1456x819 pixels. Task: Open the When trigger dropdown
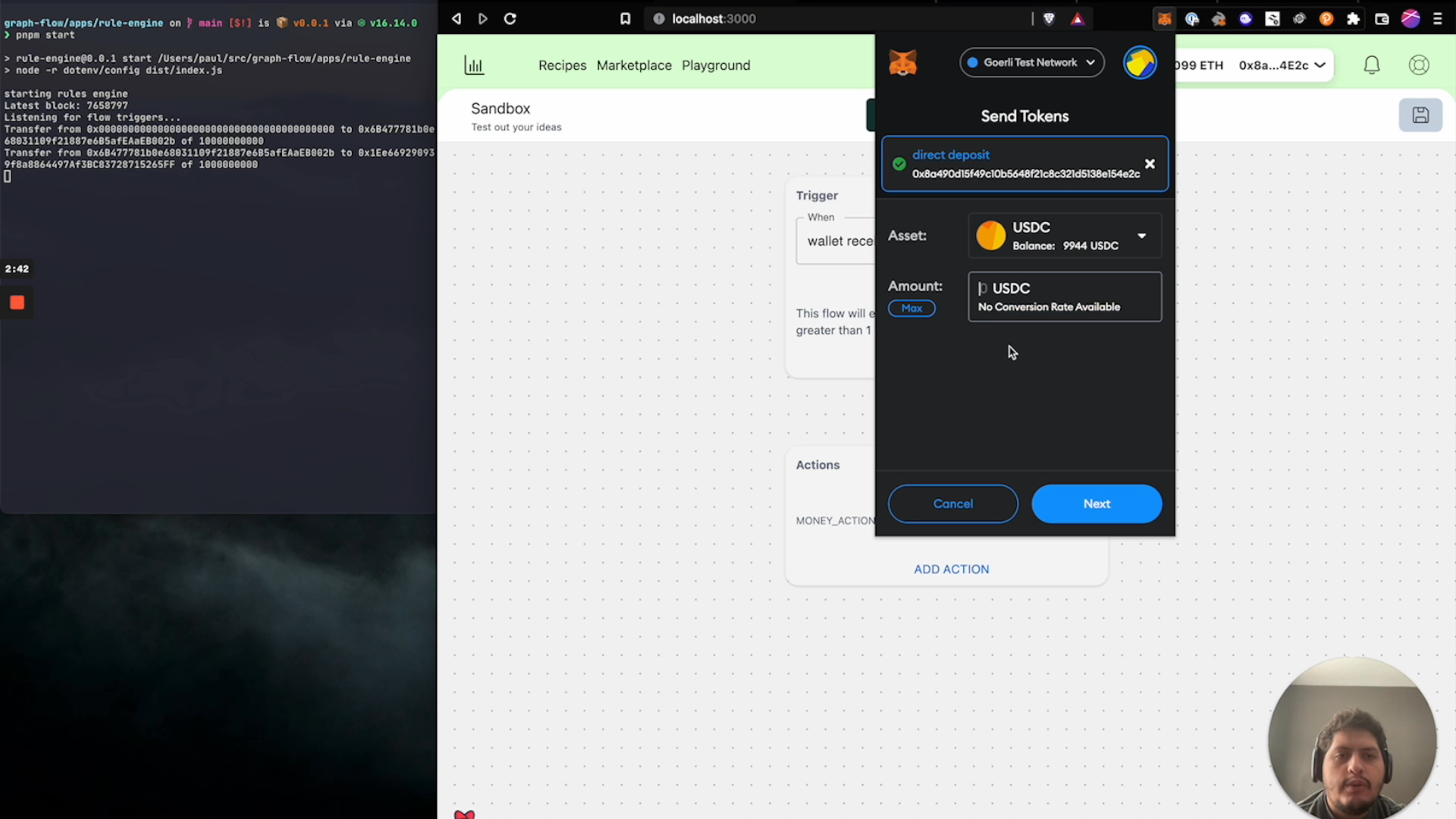coord(835,241)
